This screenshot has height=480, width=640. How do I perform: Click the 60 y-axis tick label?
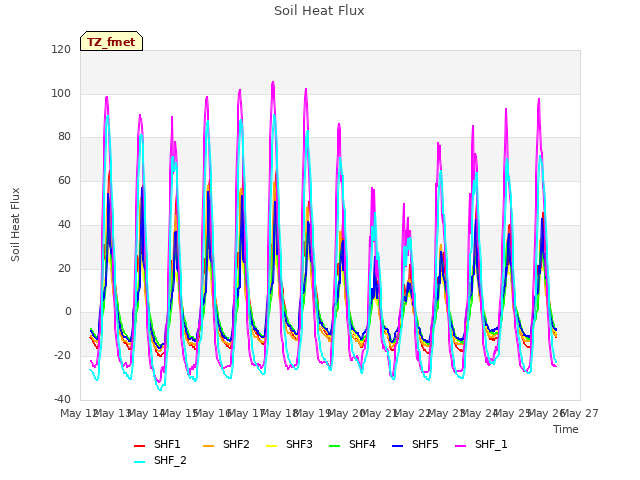64,181
